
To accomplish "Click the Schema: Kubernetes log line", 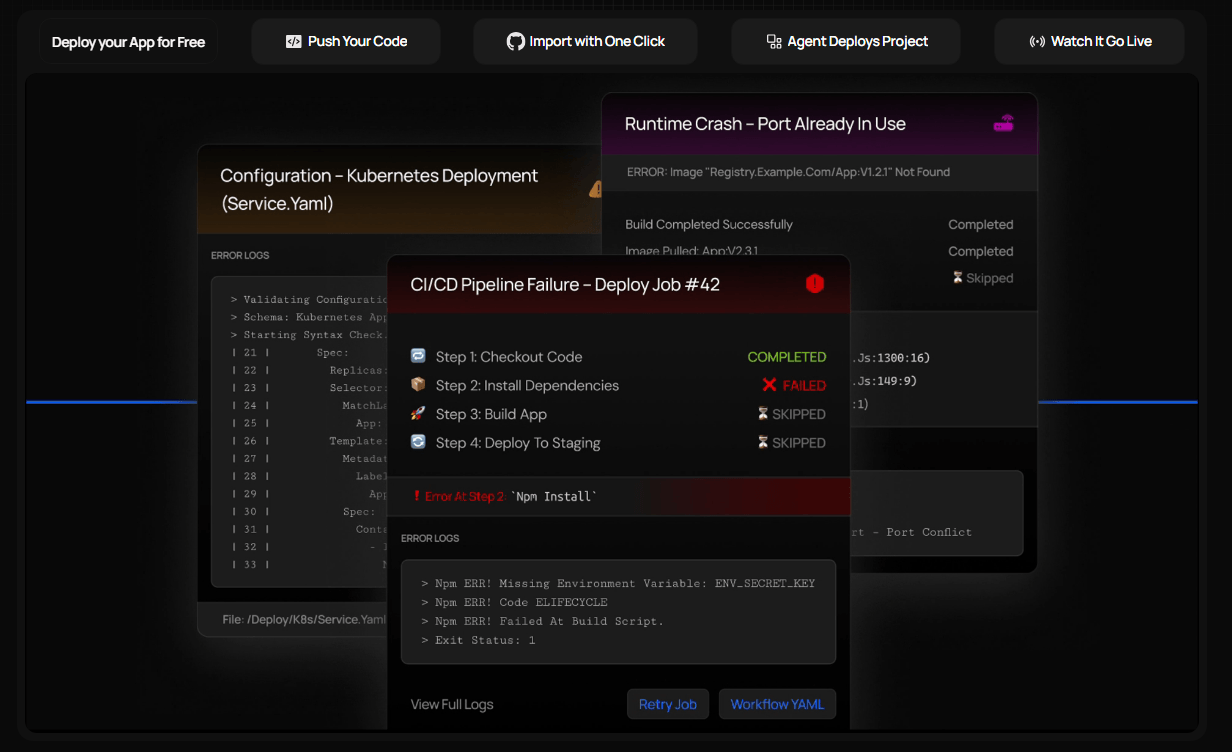I will point(308,317).
